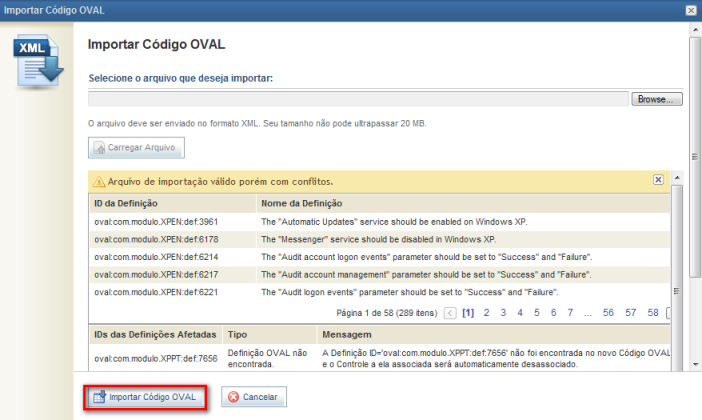
Task: Click the Mensagem column header
Action: pyautogui.click(x=494, y=335)
